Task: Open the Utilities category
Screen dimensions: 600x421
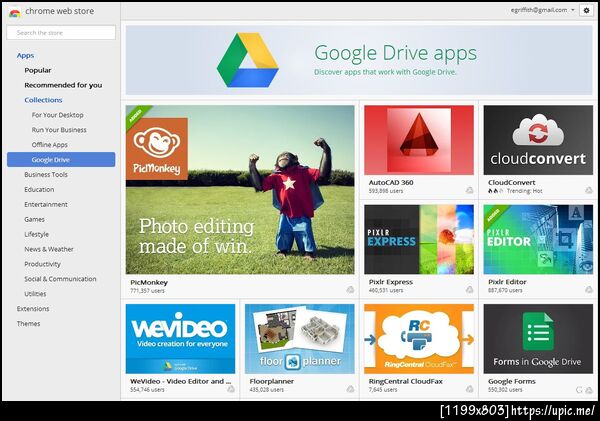Action: [x=35, y=294]
